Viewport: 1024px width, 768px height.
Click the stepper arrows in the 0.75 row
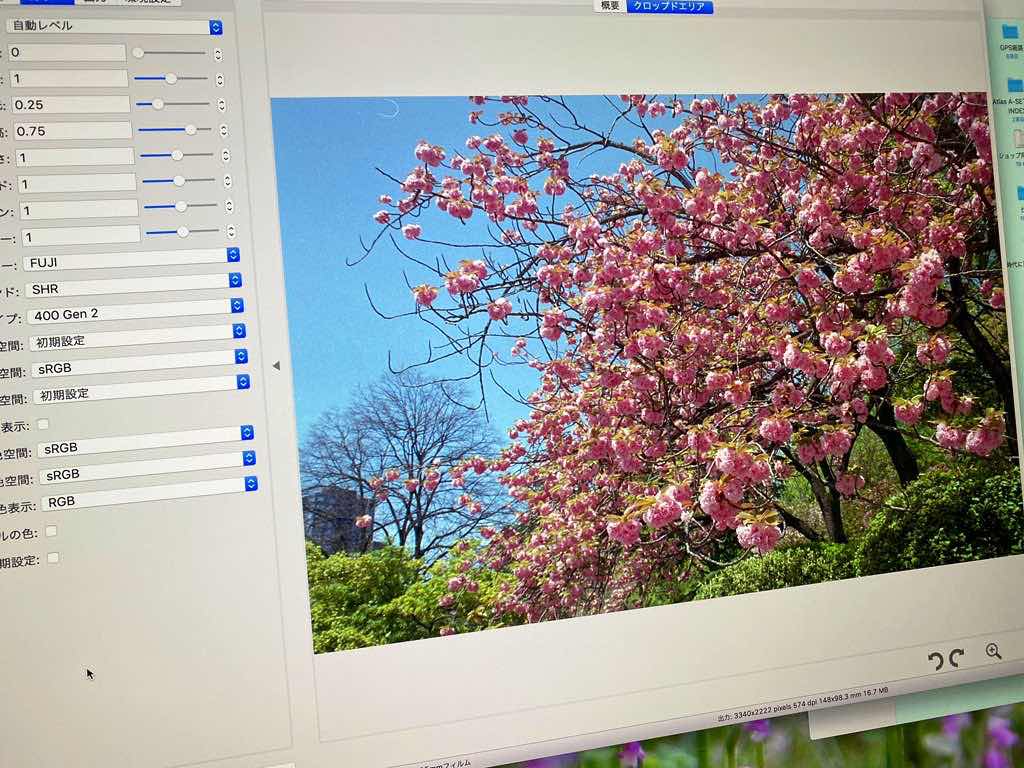pyautogui.click(x=223, y=131)
